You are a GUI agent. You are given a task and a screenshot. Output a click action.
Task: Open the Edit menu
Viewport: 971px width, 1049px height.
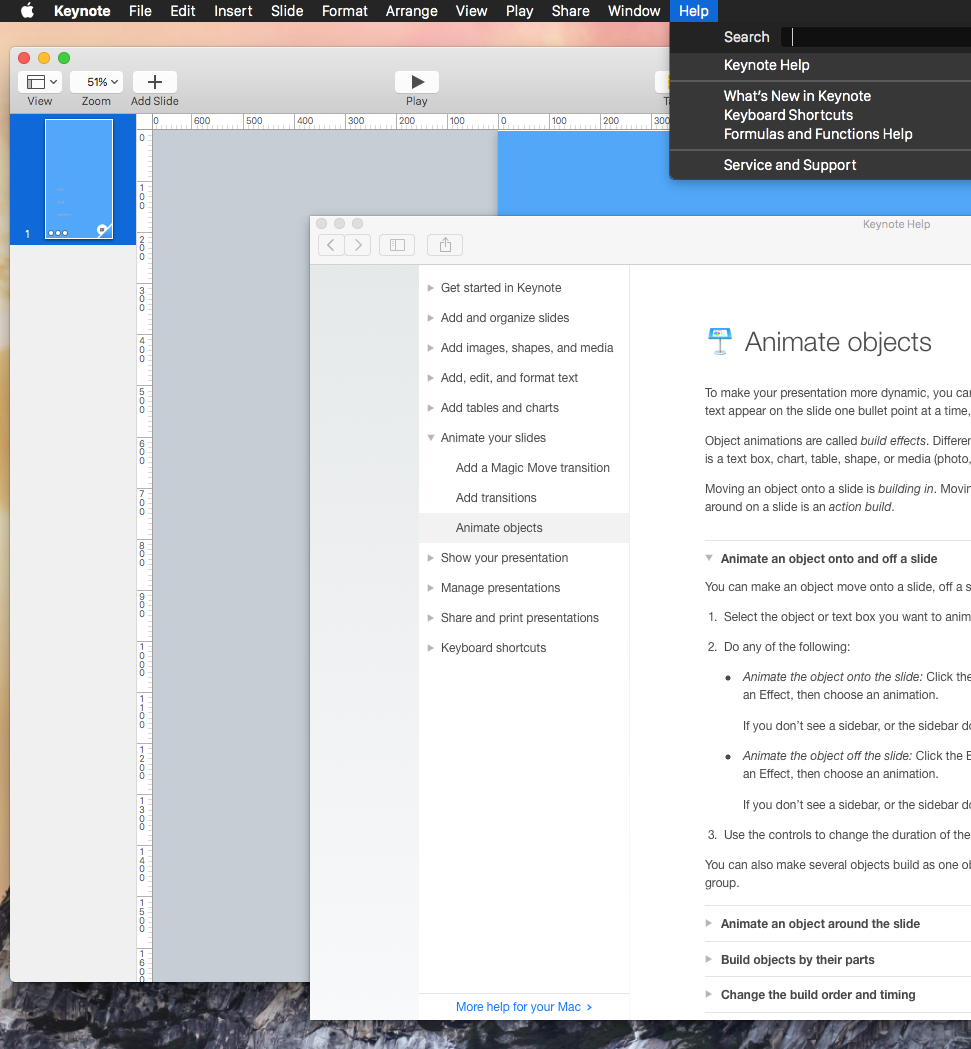183,11
